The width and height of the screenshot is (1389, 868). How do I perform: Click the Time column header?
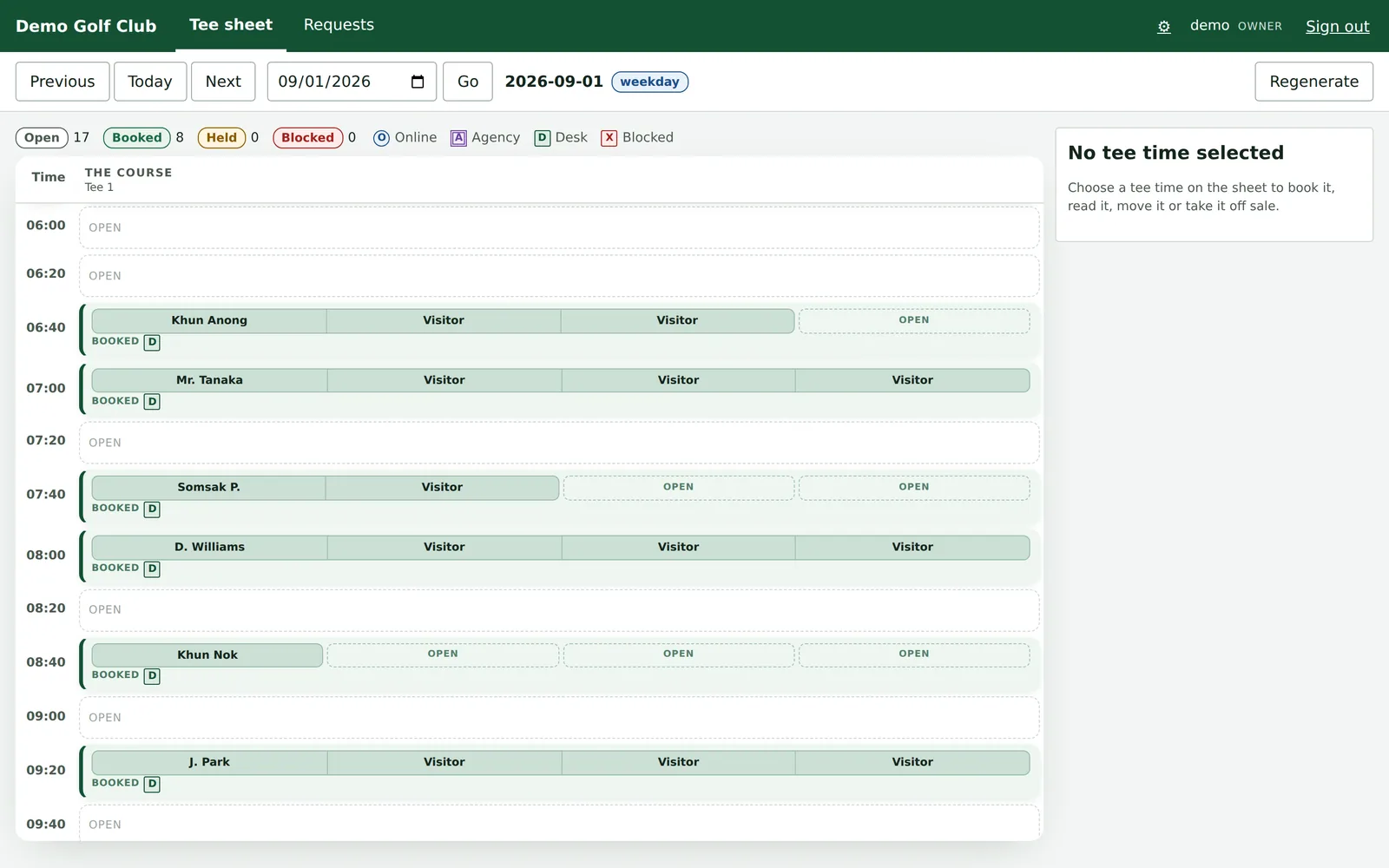49,178
